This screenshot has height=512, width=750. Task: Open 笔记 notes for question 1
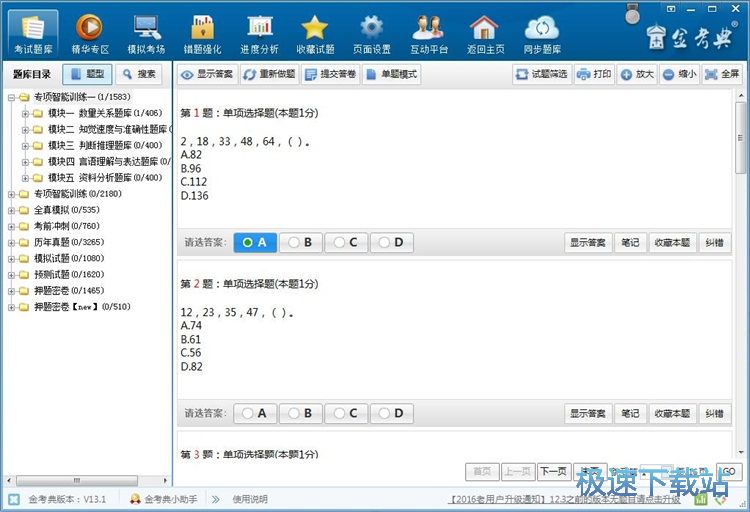(x=630, y=243)
